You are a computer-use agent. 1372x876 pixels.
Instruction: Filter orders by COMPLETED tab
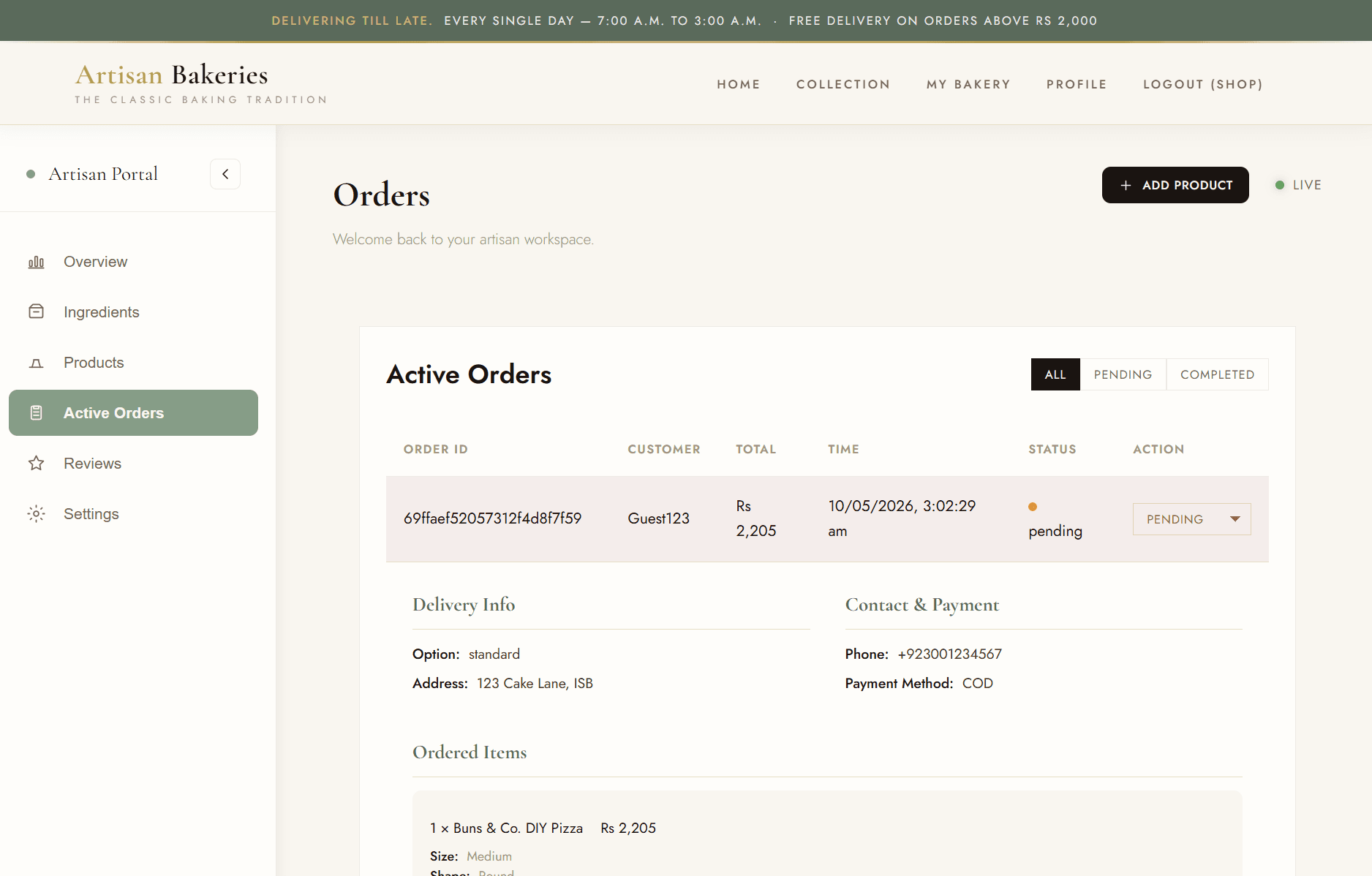(1217, 374)
